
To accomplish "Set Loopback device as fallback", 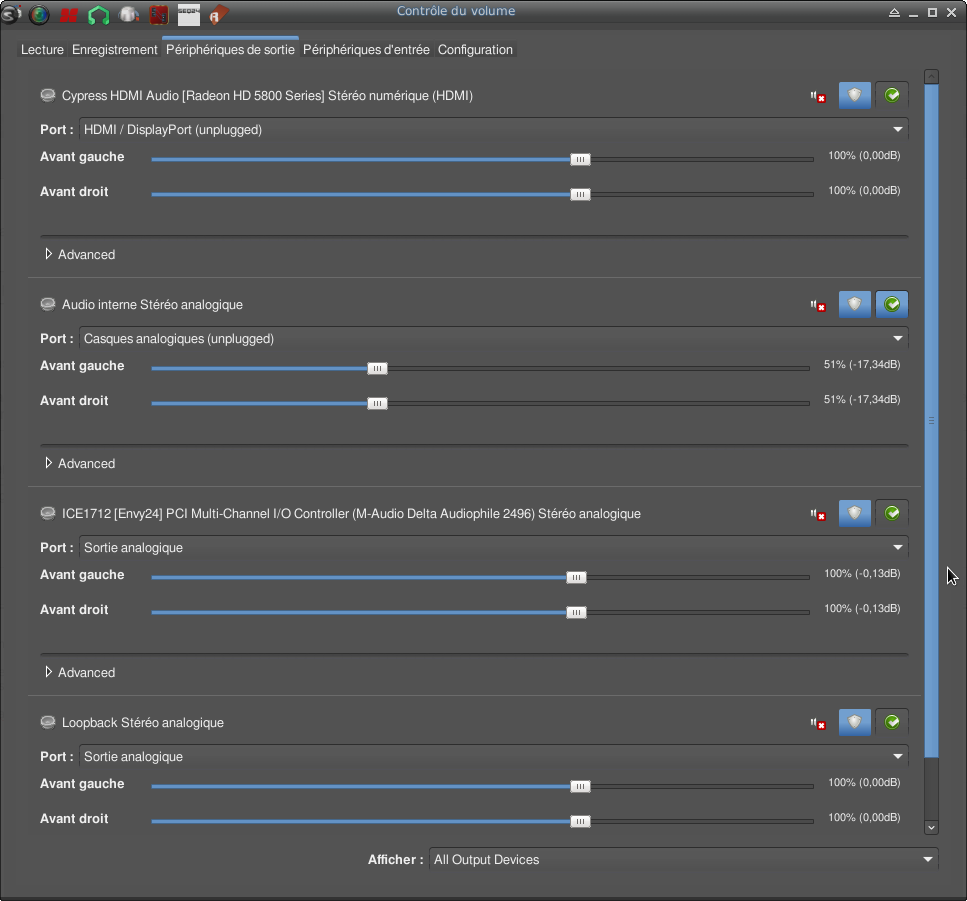I will point(892,722).
